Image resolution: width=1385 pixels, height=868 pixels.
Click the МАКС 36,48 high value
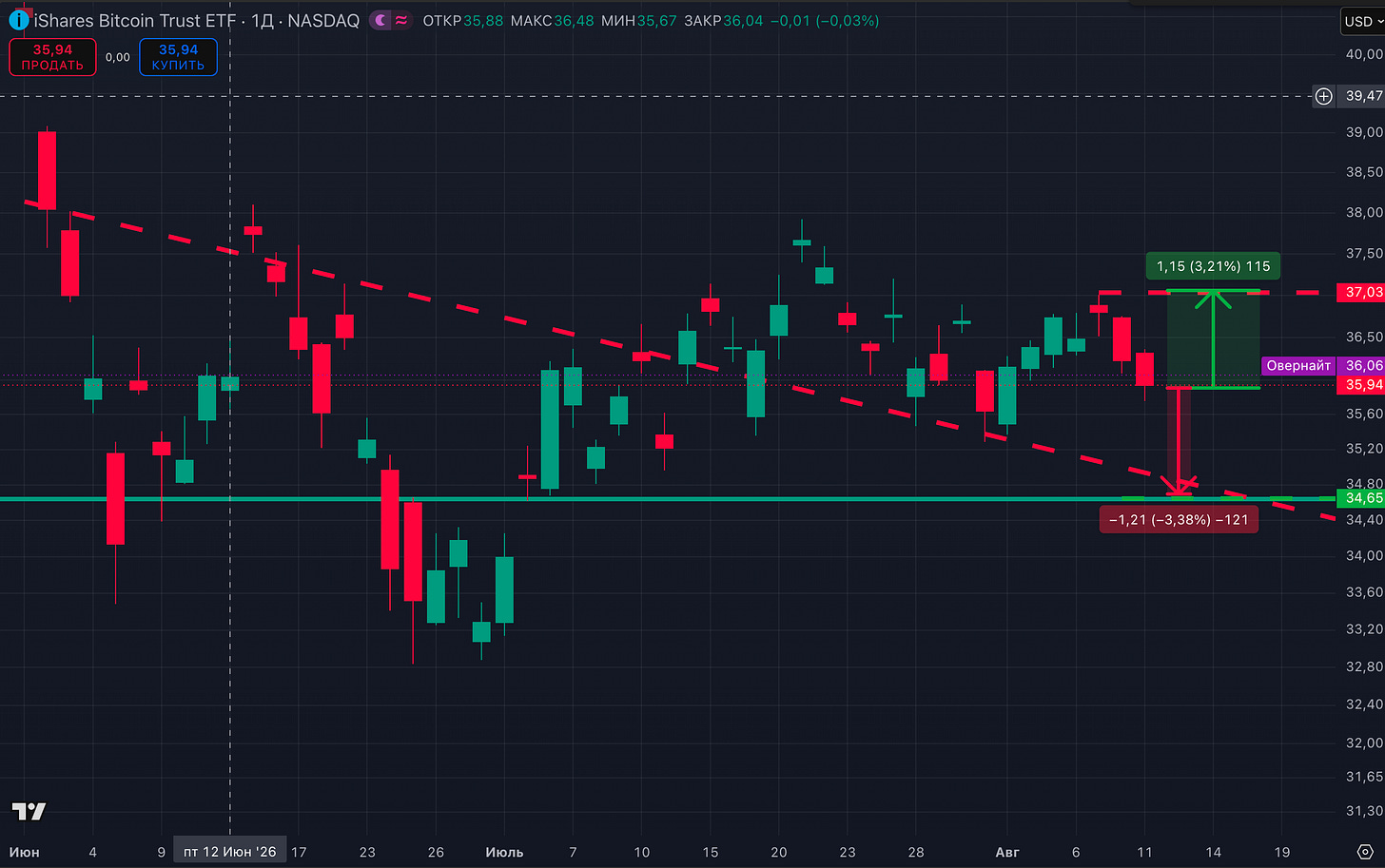pyautogui.click(x=552, y=20)
